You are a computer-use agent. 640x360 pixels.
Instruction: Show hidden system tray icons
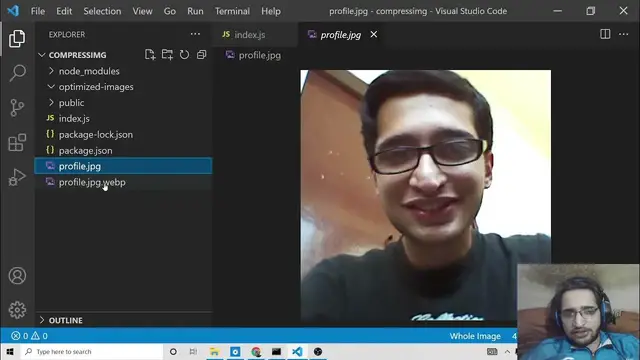point(507,352)
